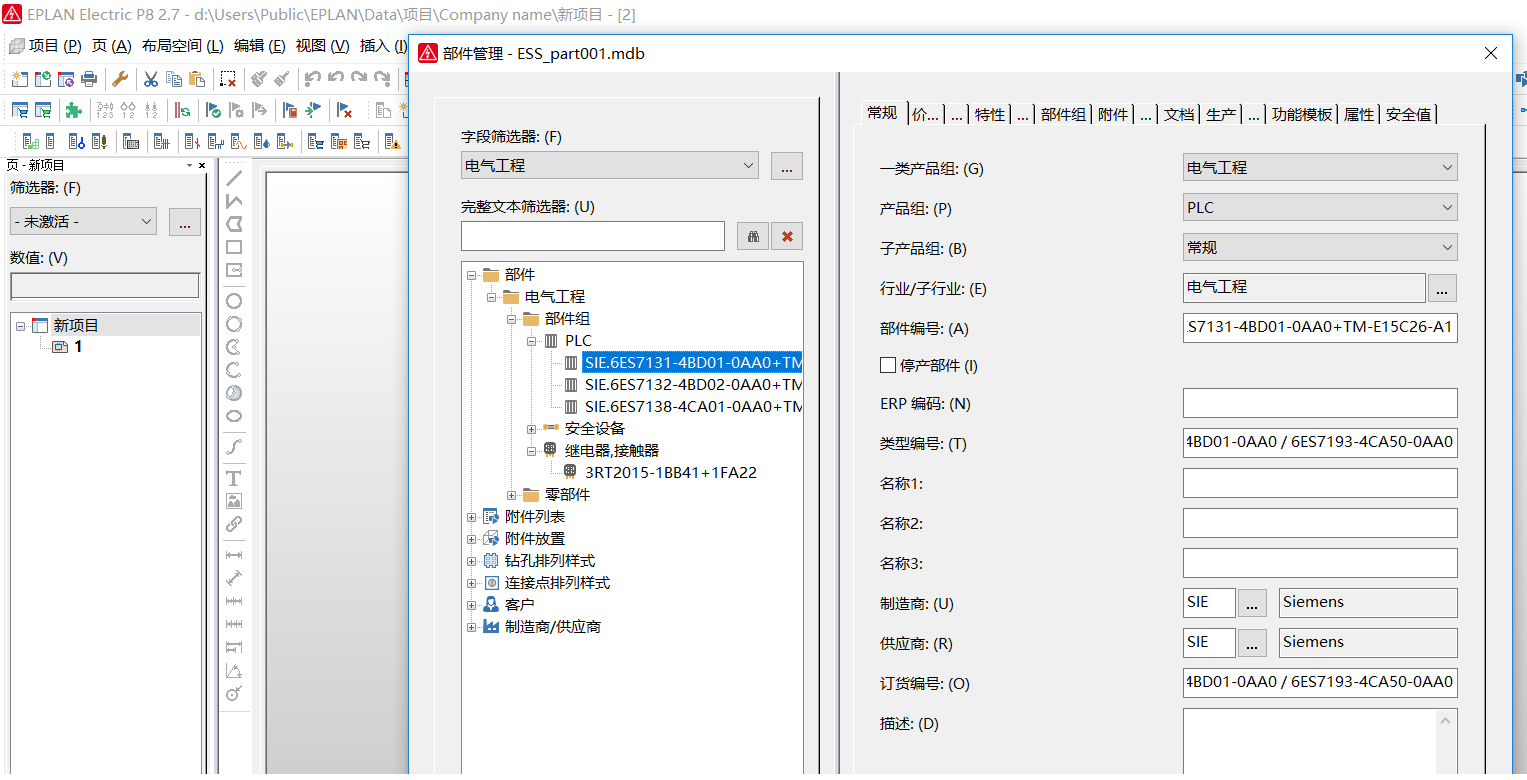Screen dimensions: 1527x780
Task: Click the green puzzle piece icon
Action: 73,110
